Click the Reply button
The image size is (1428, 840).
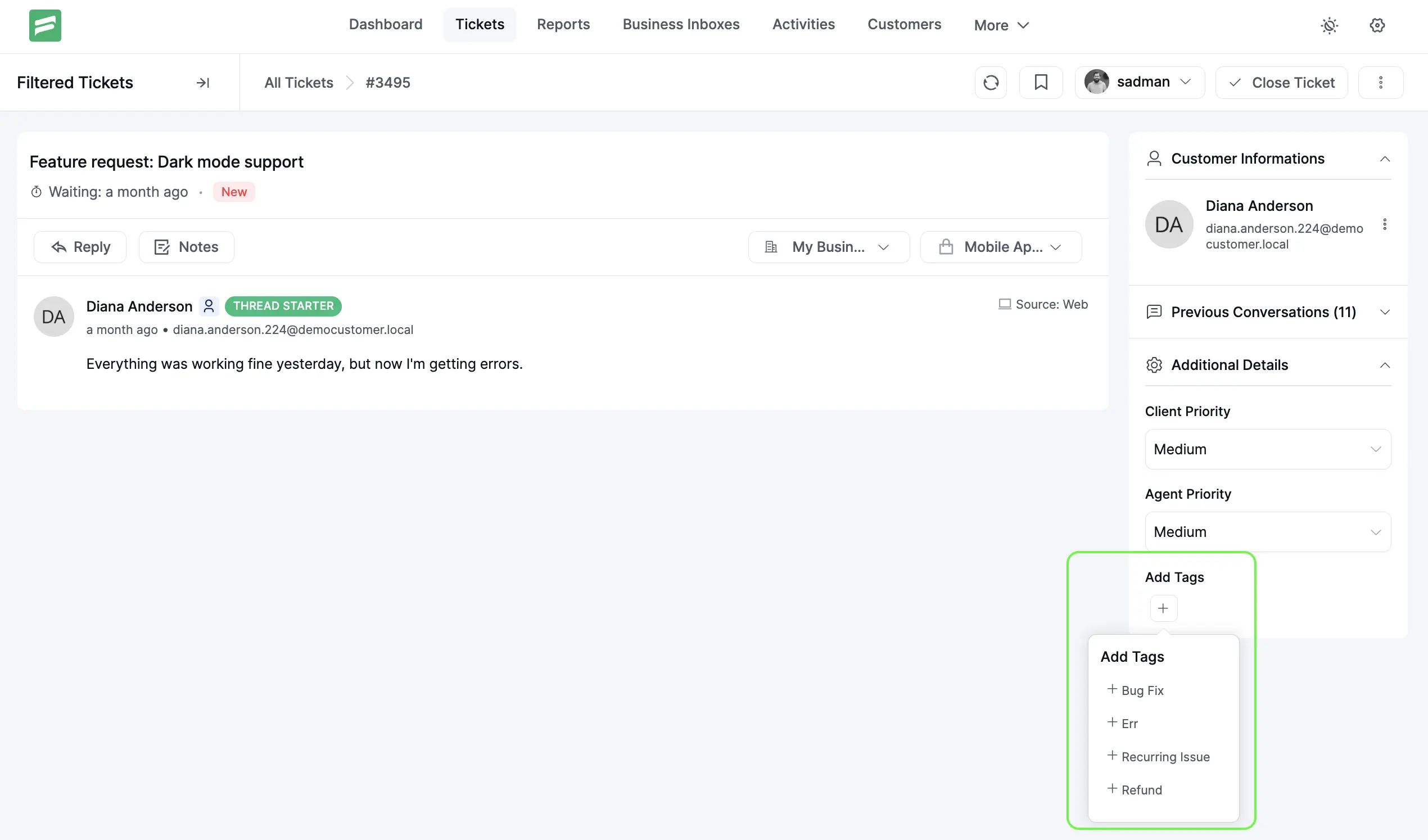(80, 247)
